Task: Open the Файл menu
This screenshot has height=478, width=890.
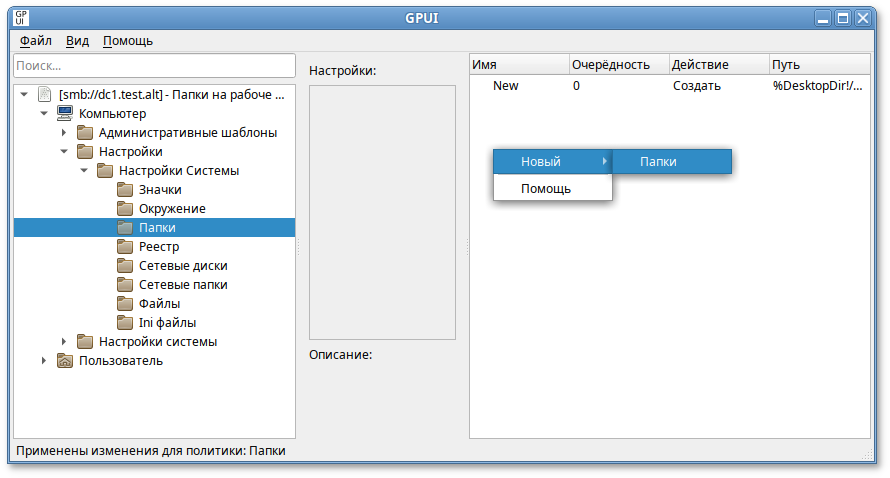Action: (x=35, y=41)
